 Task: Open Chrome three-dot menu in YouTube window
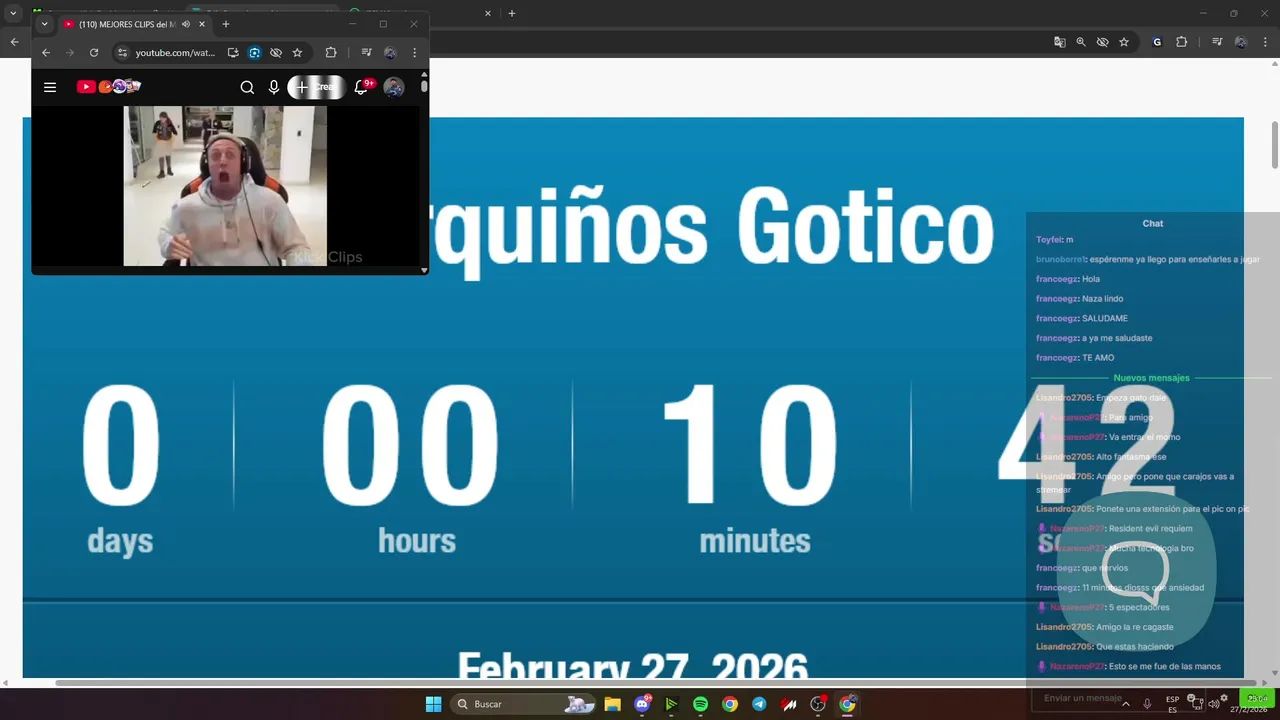tap(414, 52)
